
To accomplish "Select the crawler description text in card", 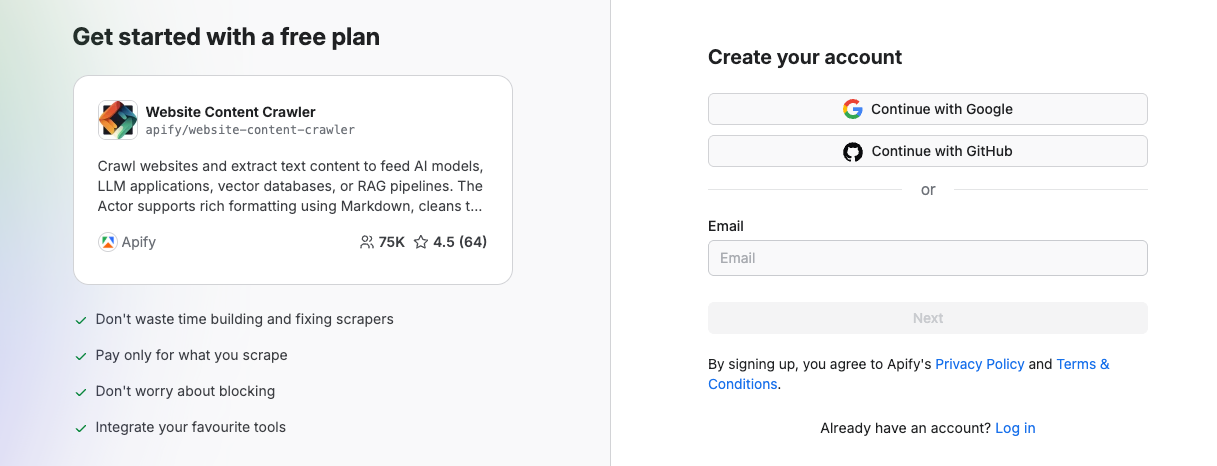I will (x=290, y=186).
